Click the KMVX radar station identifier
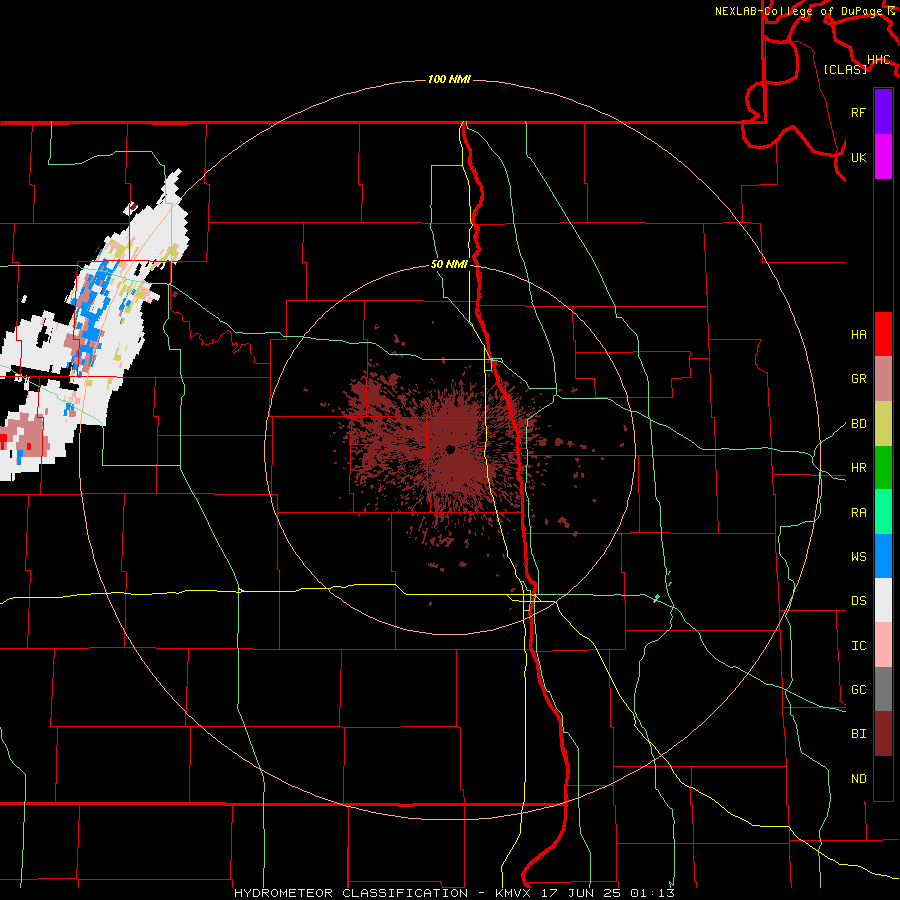This screenshot has width=900, height=900. (516, 893)
